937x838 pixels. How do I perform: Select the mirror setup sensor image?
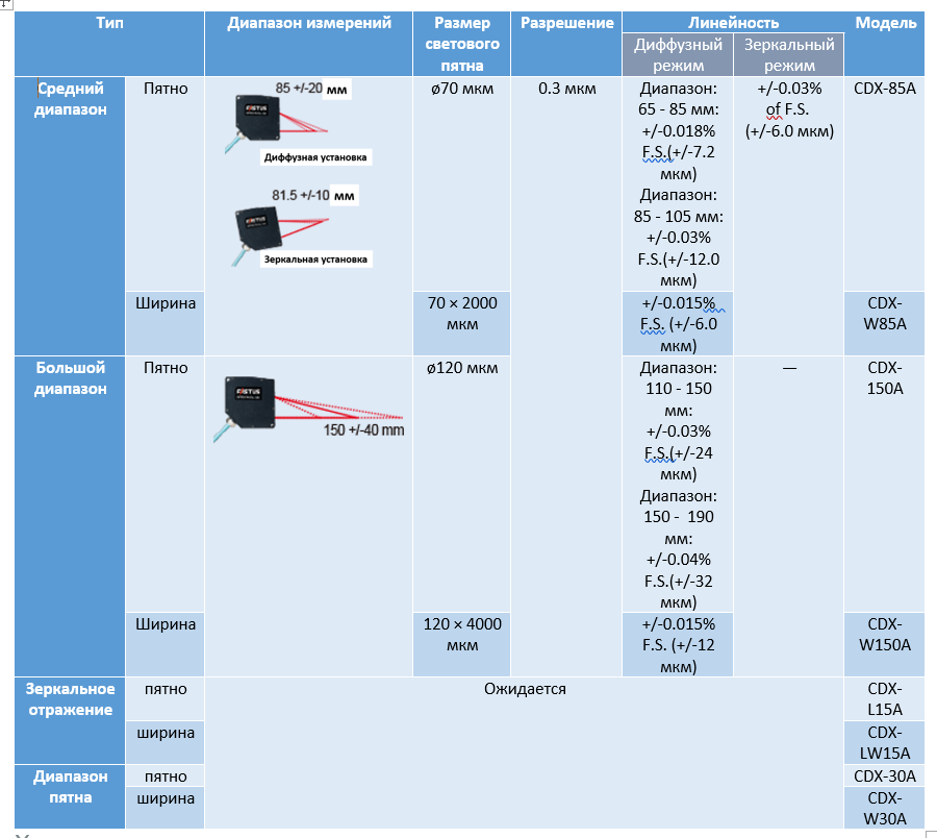[x=300, y=227]
